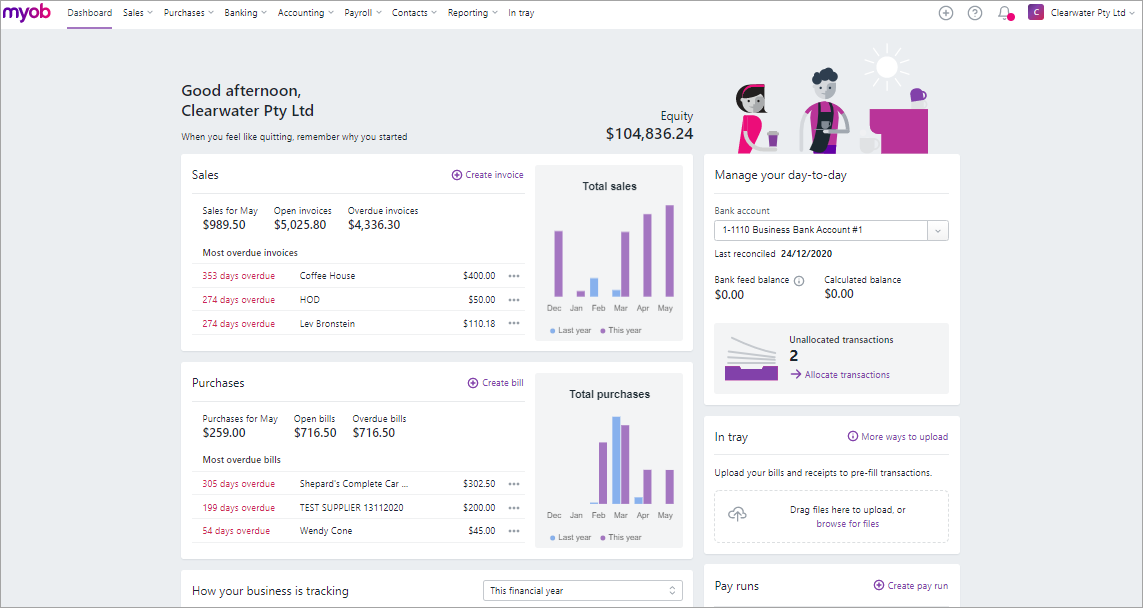The width and height of the screenshot is (1143, 608).
Task: Click the Purchases for May $259.00 amount
Action: coord(224,433)
